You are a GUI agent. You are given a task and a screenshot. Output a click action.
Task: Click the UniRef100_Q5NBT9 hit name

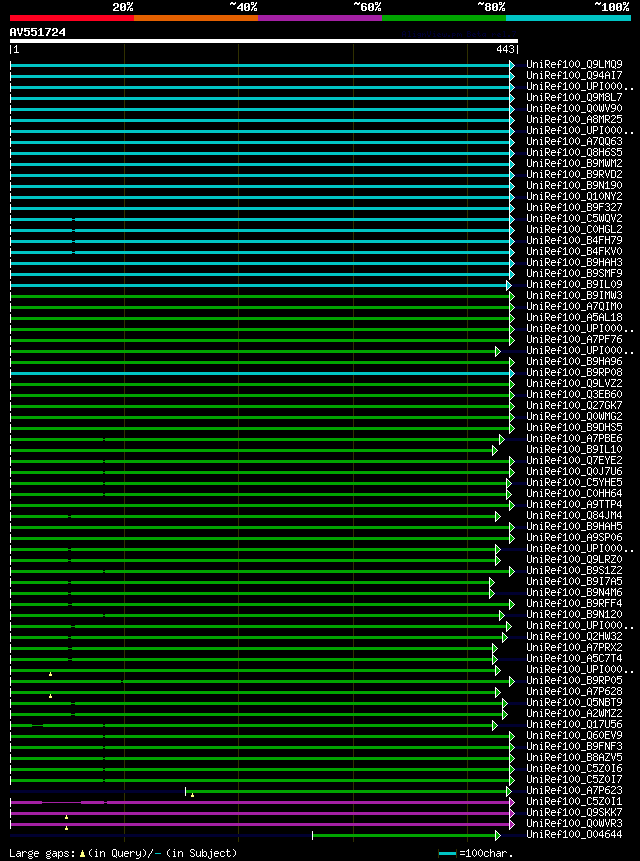(574, 703)
